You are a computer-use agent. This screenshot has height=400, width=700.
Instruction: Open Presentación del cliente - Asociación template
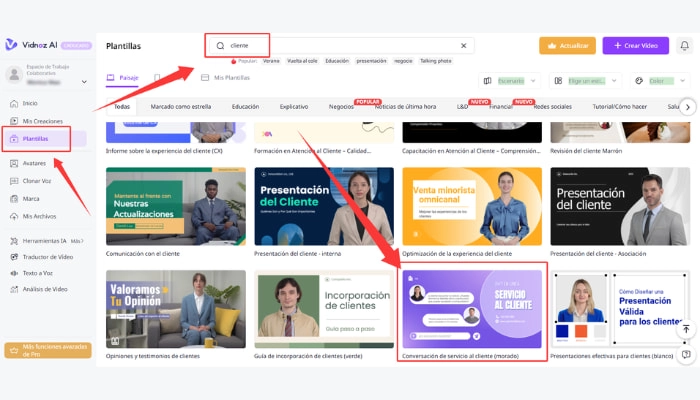620,206
